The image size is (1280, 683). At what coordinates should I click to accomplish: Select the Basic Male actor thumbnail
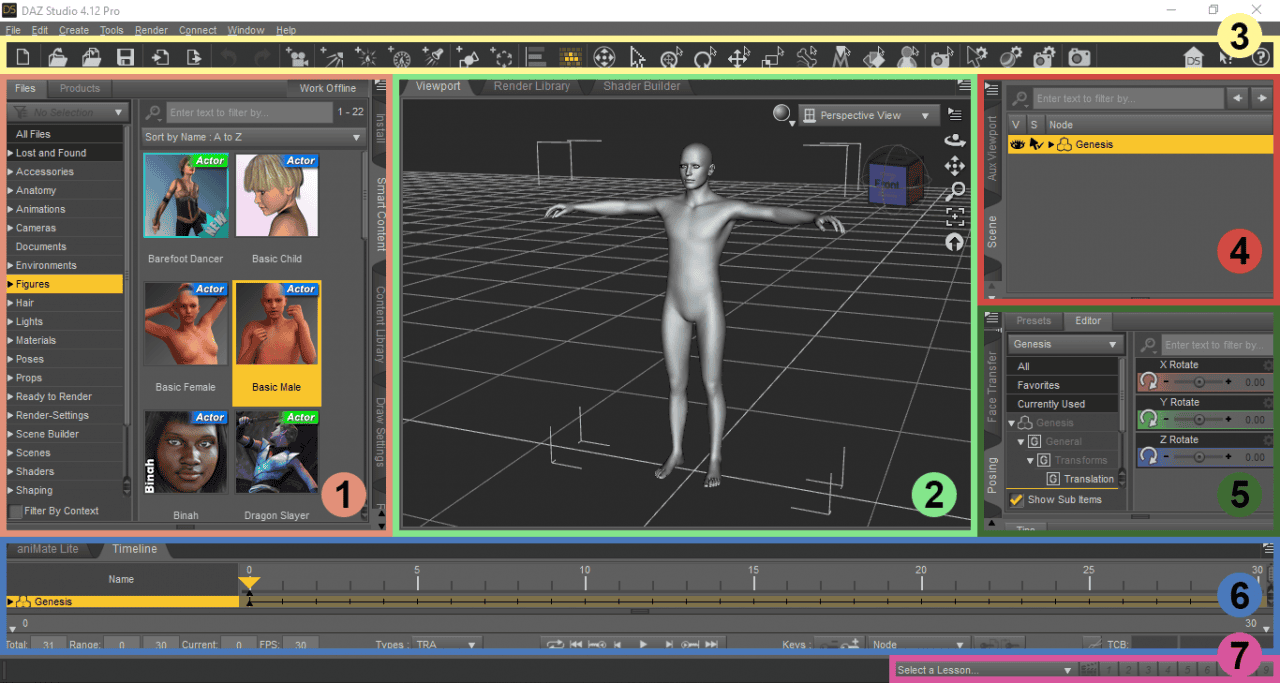click(x=276, y=323)
